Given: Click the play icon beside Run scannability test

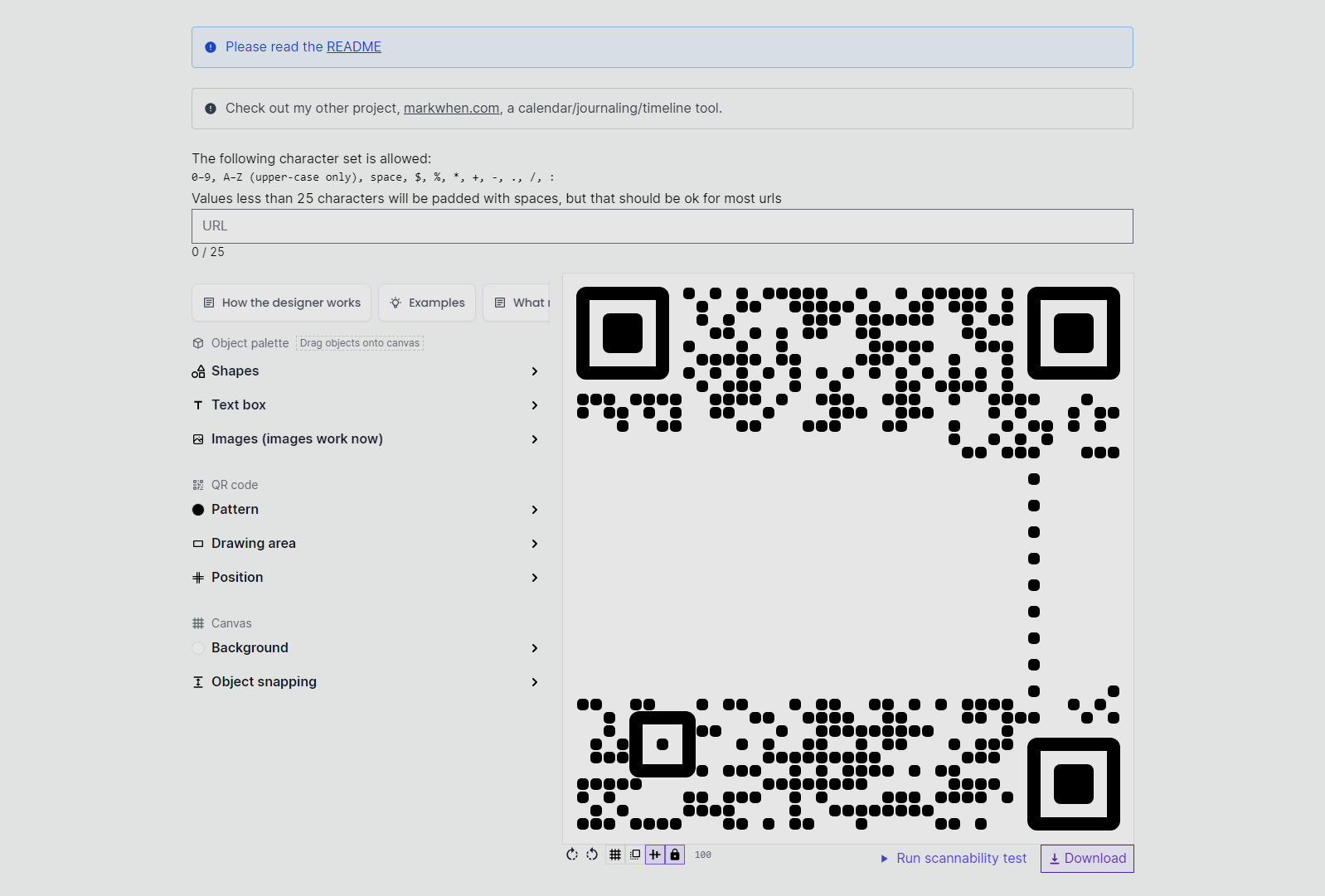Looking at the screenshot, I should click(x=885, y=859).
